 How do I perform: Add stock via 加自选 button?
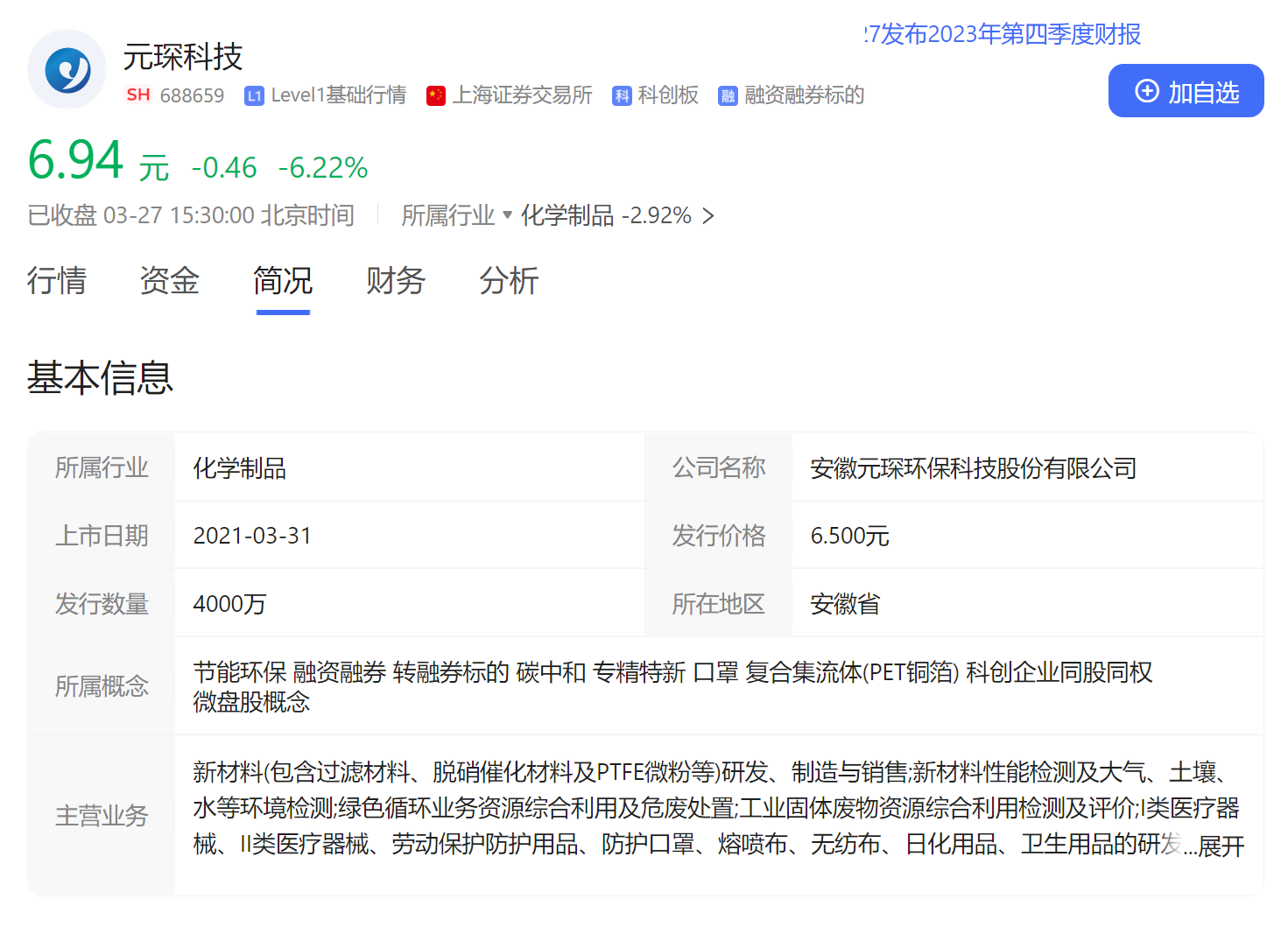click(x=1186, y=91)
